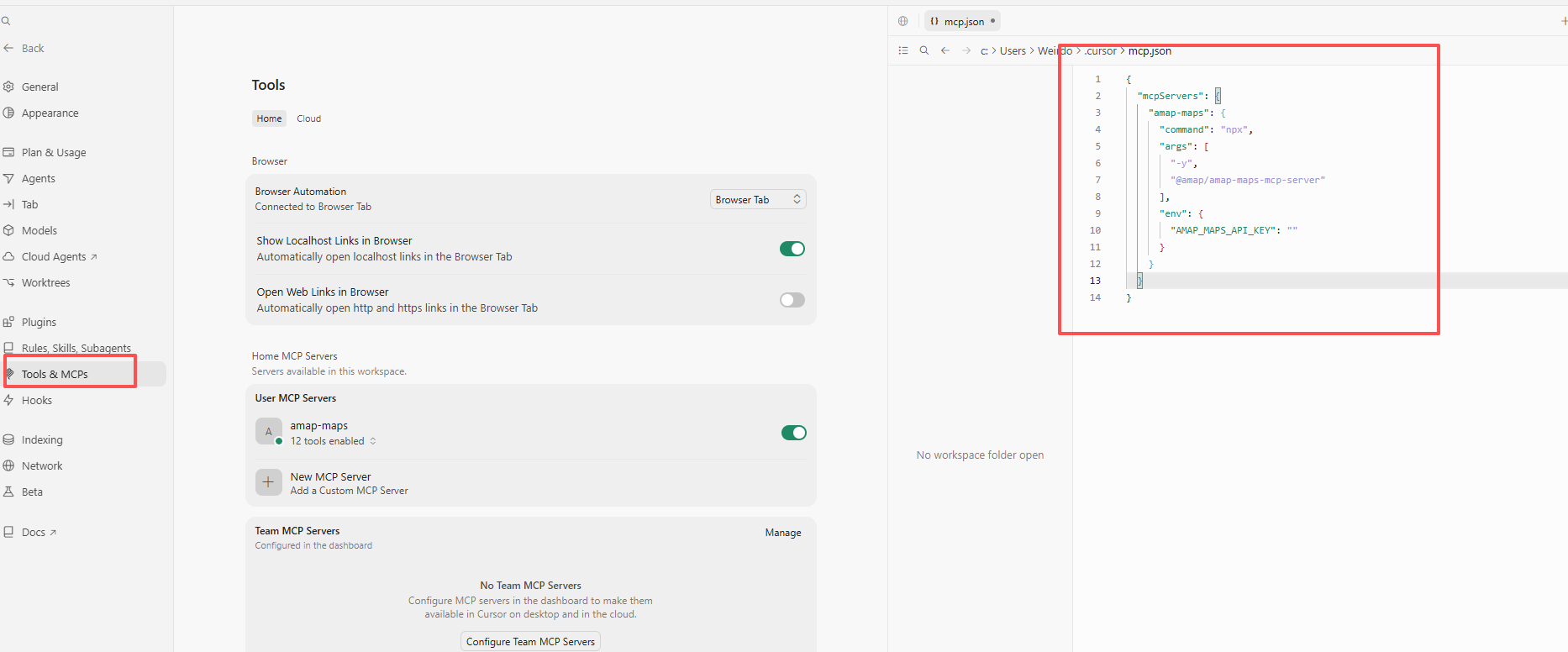Screen dimensions: 1568x652
Task: Disable Show Localhost Links in Browser
Action: 792,249
